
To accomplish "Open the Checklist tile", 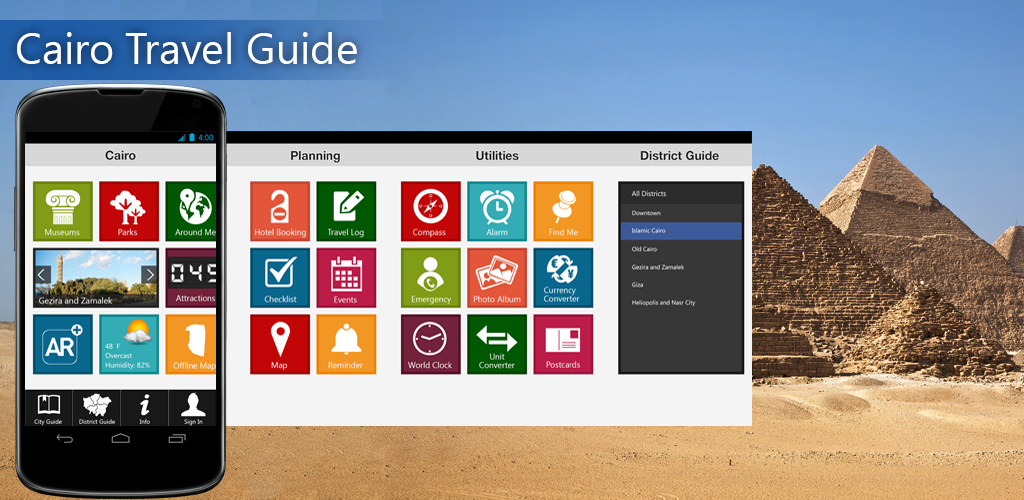I will (280, 278).
